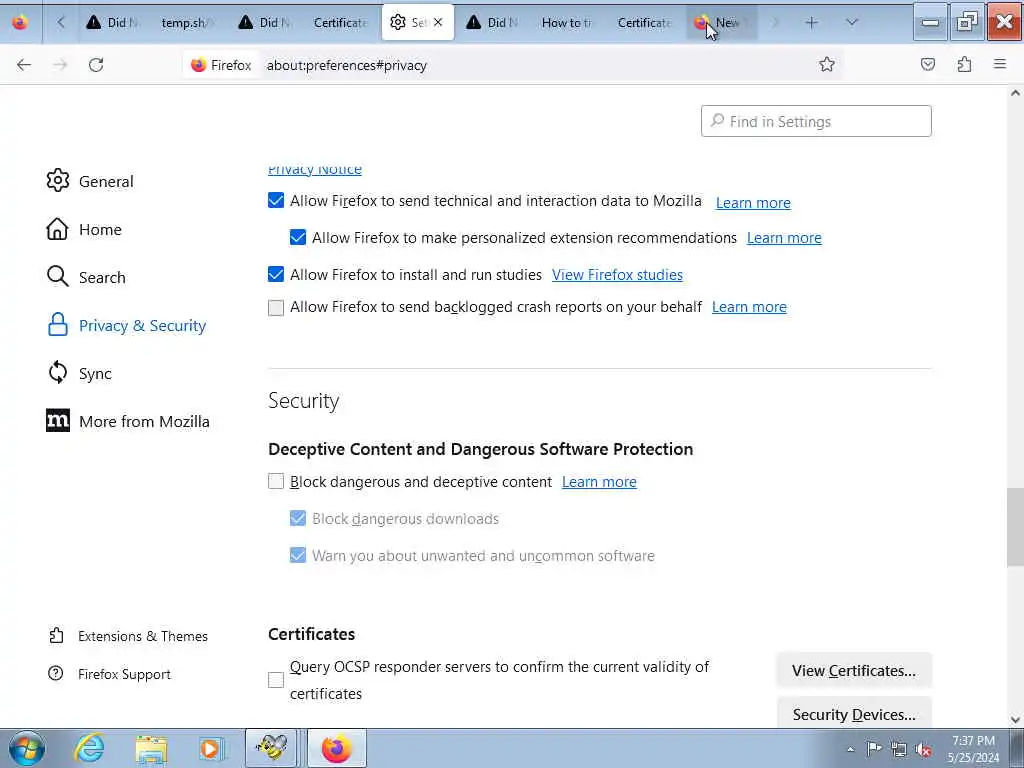Click View Certificates button
The width and height of the screenshot is (1024, 768).
[x=854, y=671]
